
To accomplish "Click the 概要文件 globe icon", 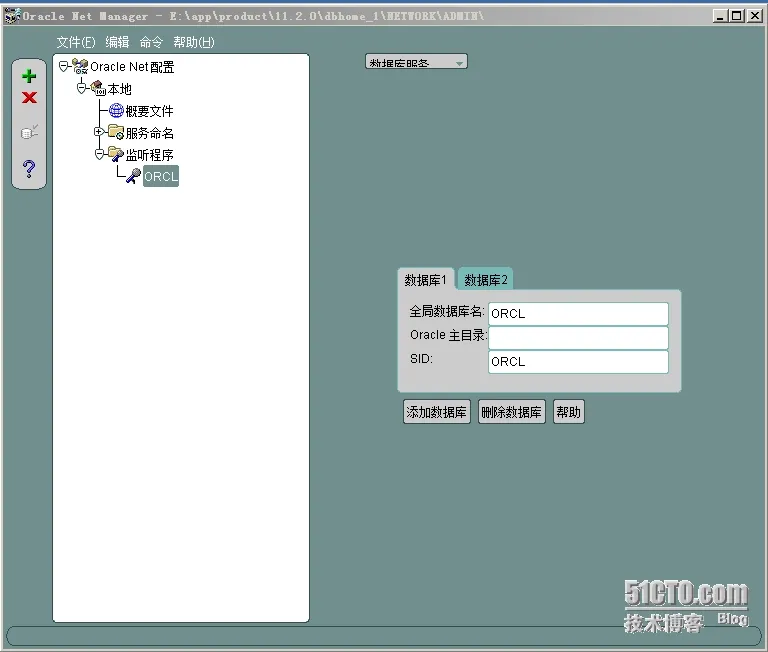I will click(x=116, y=111).
